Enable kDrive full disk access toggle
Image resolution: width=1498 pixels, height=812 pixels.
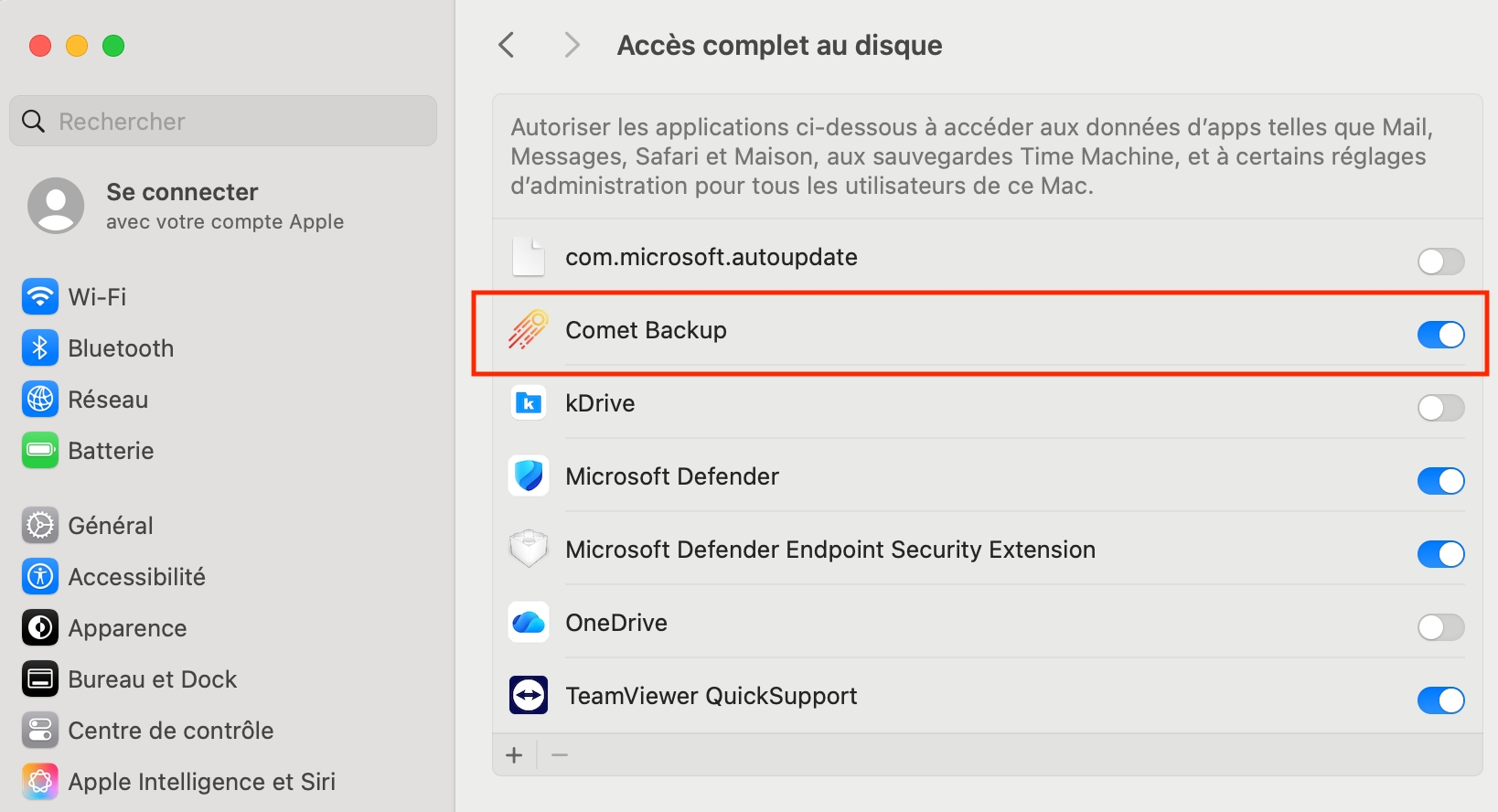point(1440,408)
